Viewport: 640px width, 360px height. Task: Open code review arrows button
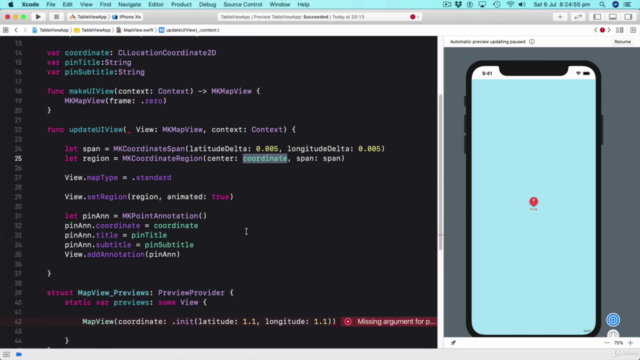pyautogui.click(x=578, y=17)
